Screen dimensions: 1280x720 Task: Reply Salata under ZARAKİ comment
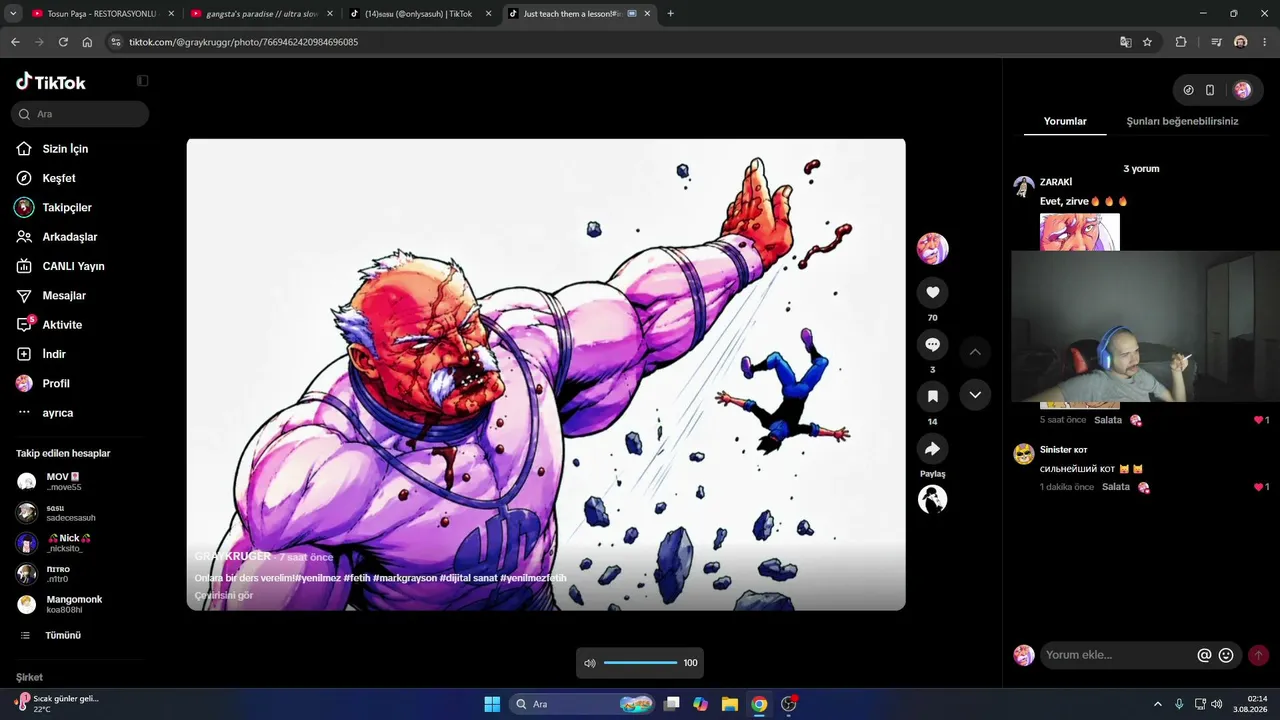click(x=1108, y=420)
